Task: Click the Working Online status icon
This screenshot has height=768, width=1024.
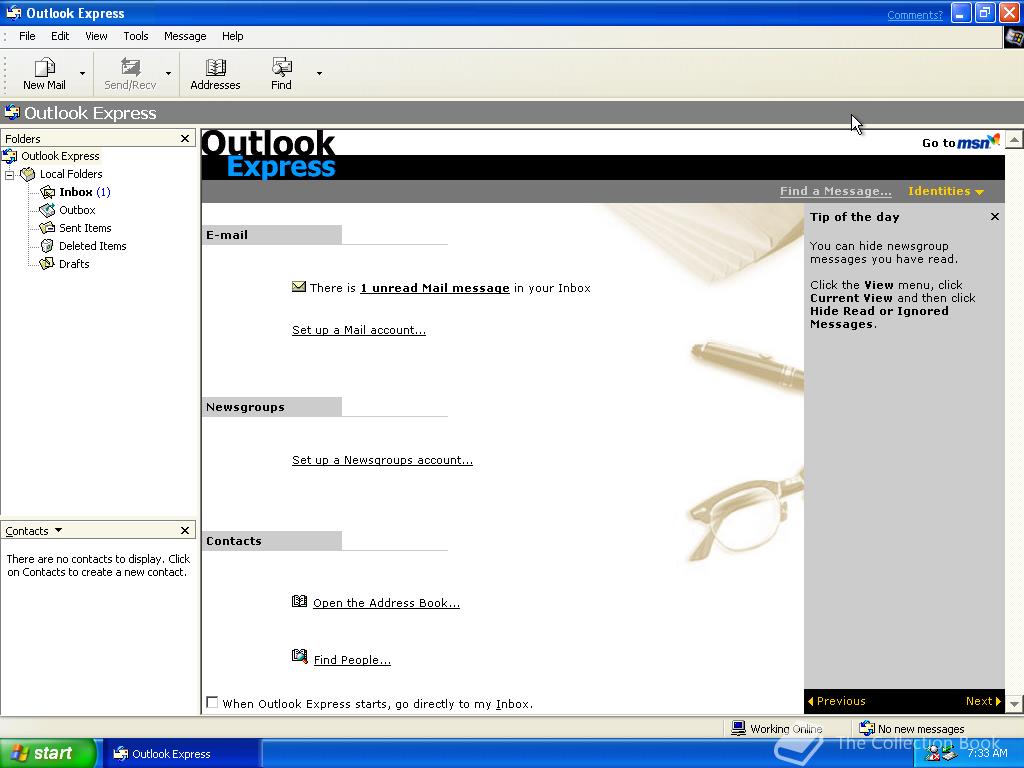Action: pos(739,728)
